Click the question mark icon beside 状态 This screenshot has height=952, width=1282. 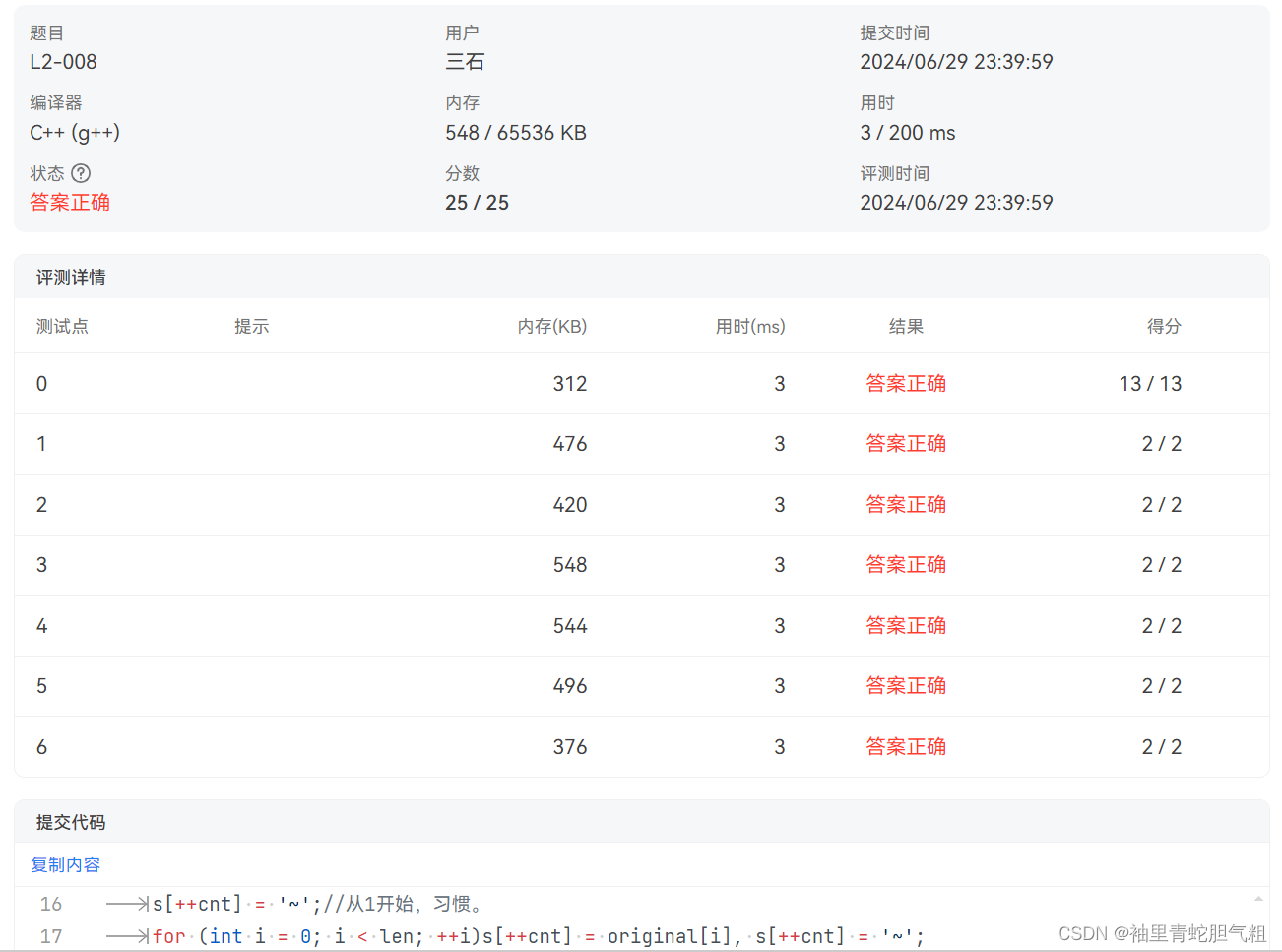[x=80, y=173]
